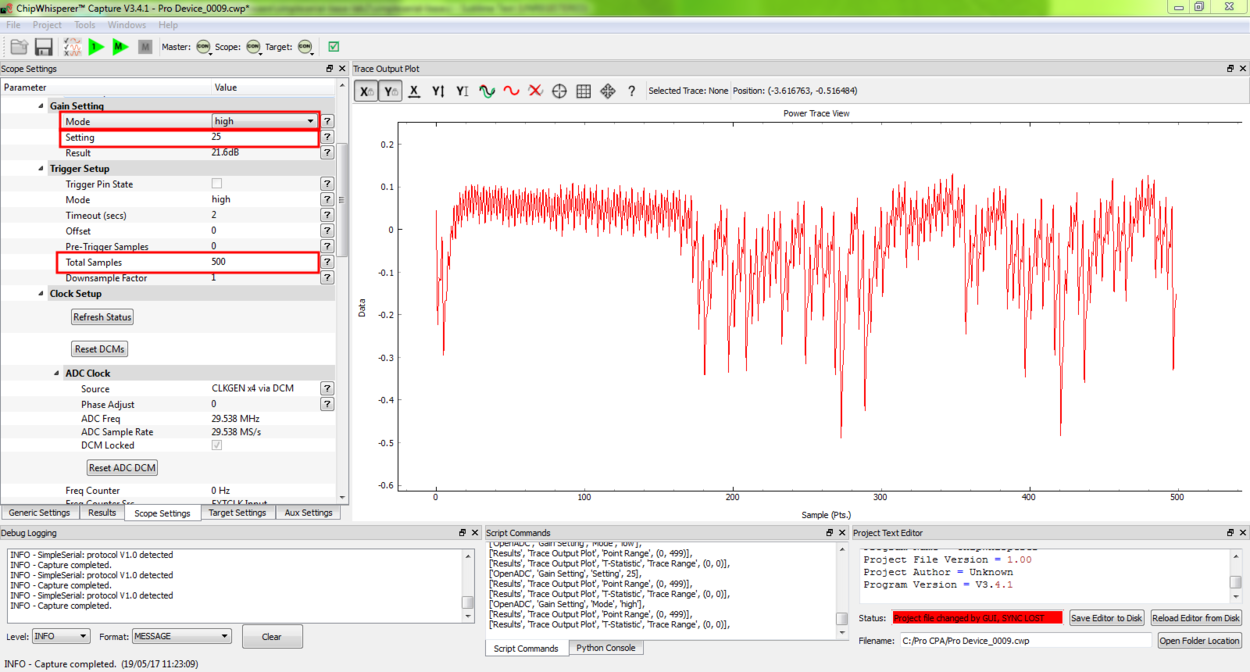Click the Total Samples value field
This screenshot has width=1250, height=672.
(262, 262)
